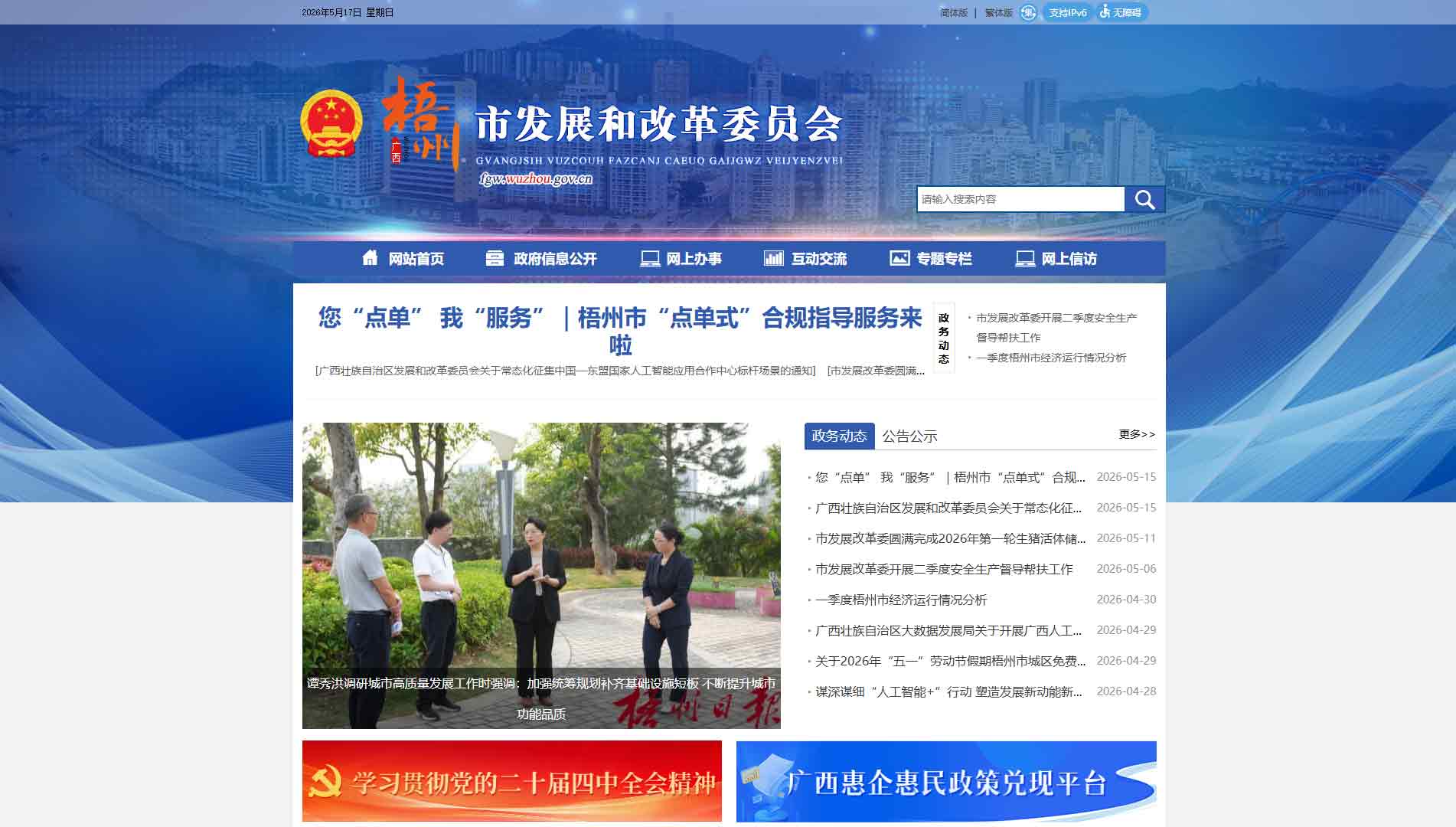
Task: Switch to 繁体版 language version
Action: click(x=998, y=13)
